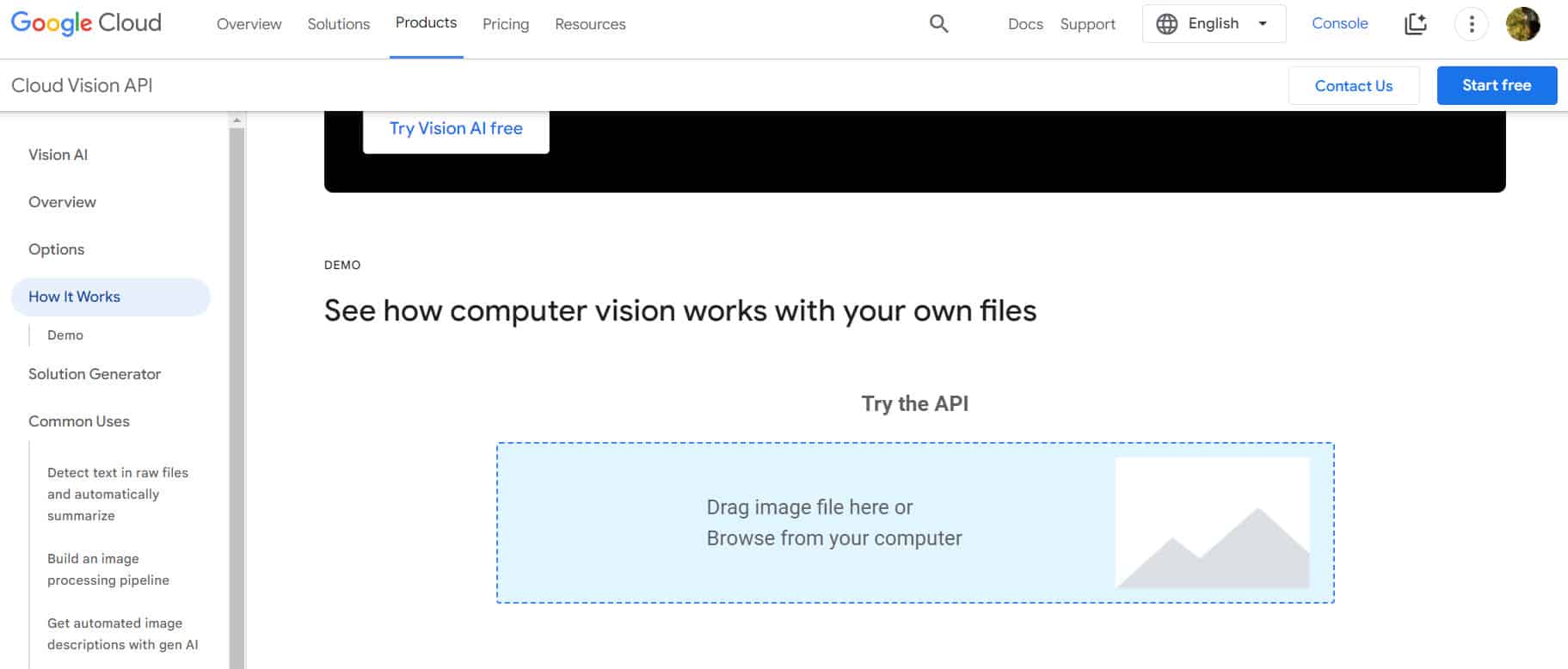Viewport: 1568px width, 669px height.
Task: Open the Docs link
Action: click(x=1025, y=24)
